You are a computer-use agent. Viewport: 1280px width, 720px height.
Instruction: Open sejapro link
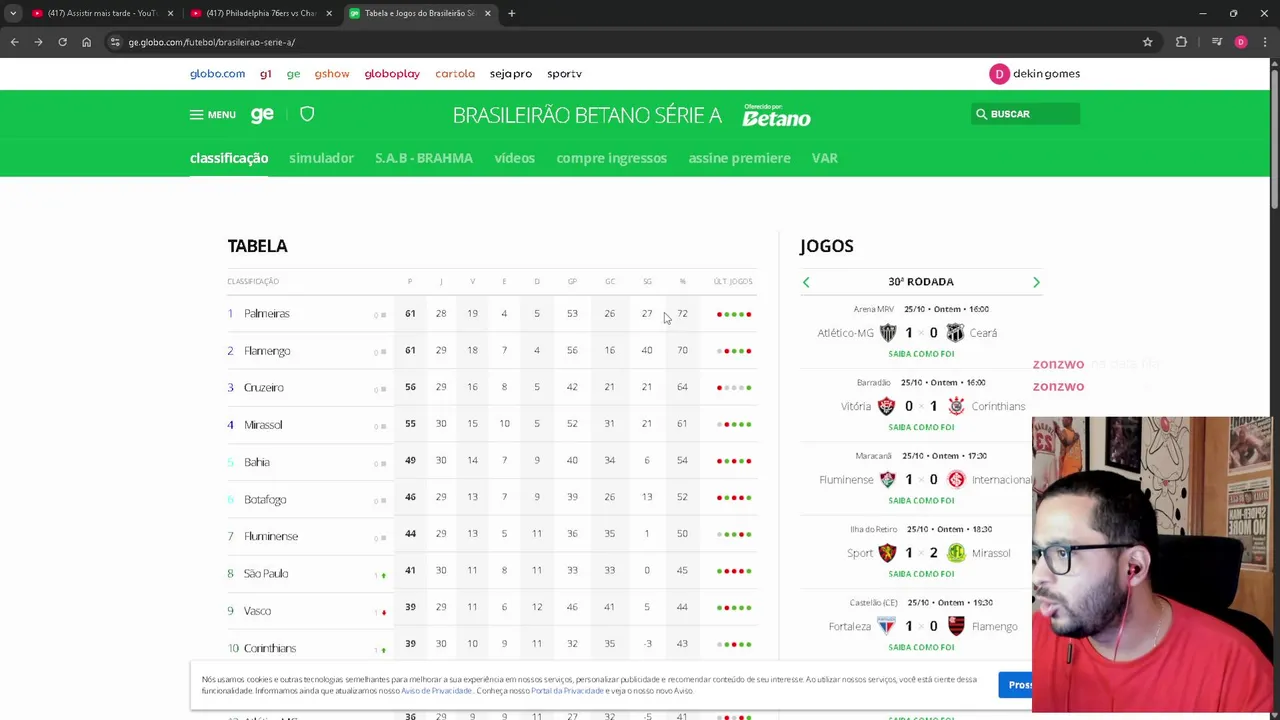click(511, 73)
